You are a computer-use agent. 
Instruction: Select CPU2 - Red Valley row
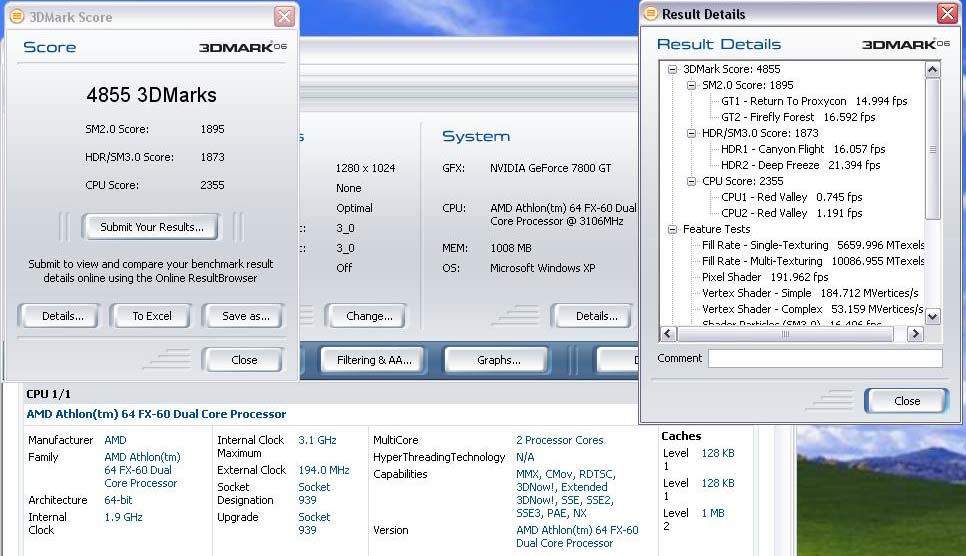(791, 213)
